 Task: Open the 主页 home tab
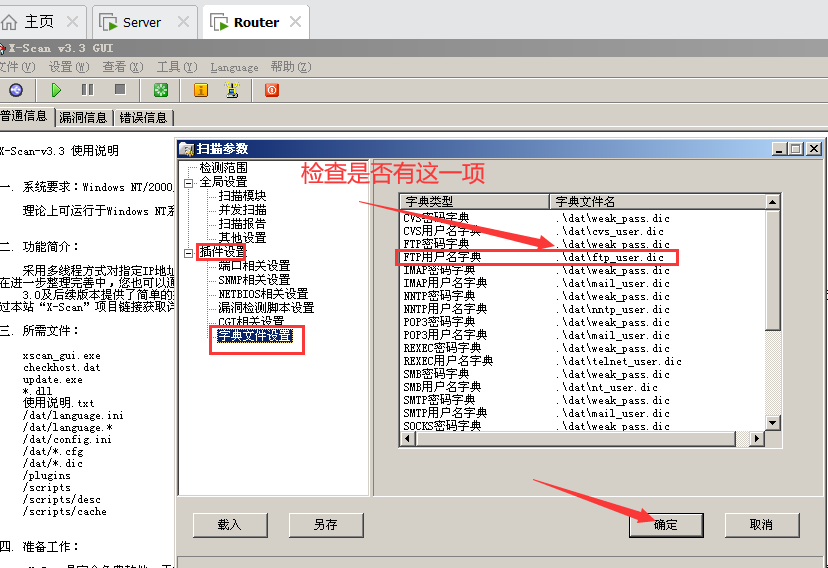click(39, 22)
